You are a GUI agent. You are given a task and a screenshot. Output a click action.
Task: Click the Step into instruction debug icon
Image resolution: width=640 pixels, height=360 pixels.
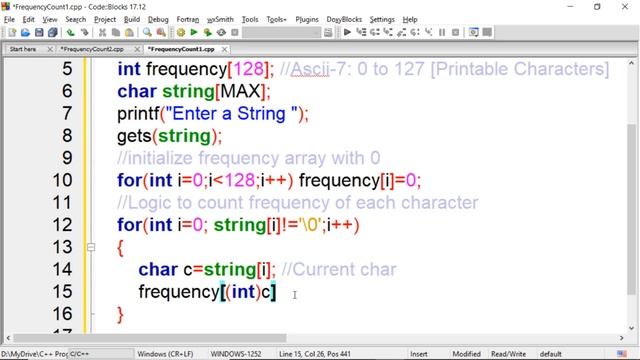click(428, 32)
